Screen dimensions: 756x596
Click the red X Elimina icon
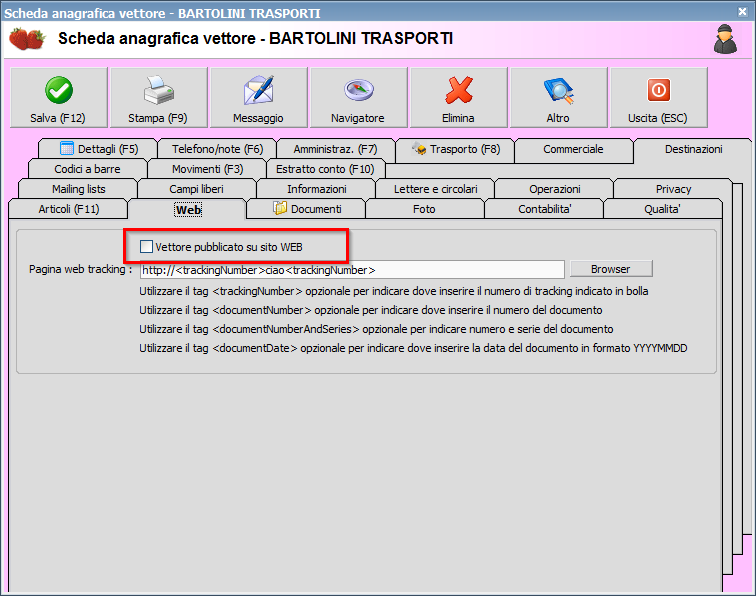pyautogui.click(x=459, y=90)
